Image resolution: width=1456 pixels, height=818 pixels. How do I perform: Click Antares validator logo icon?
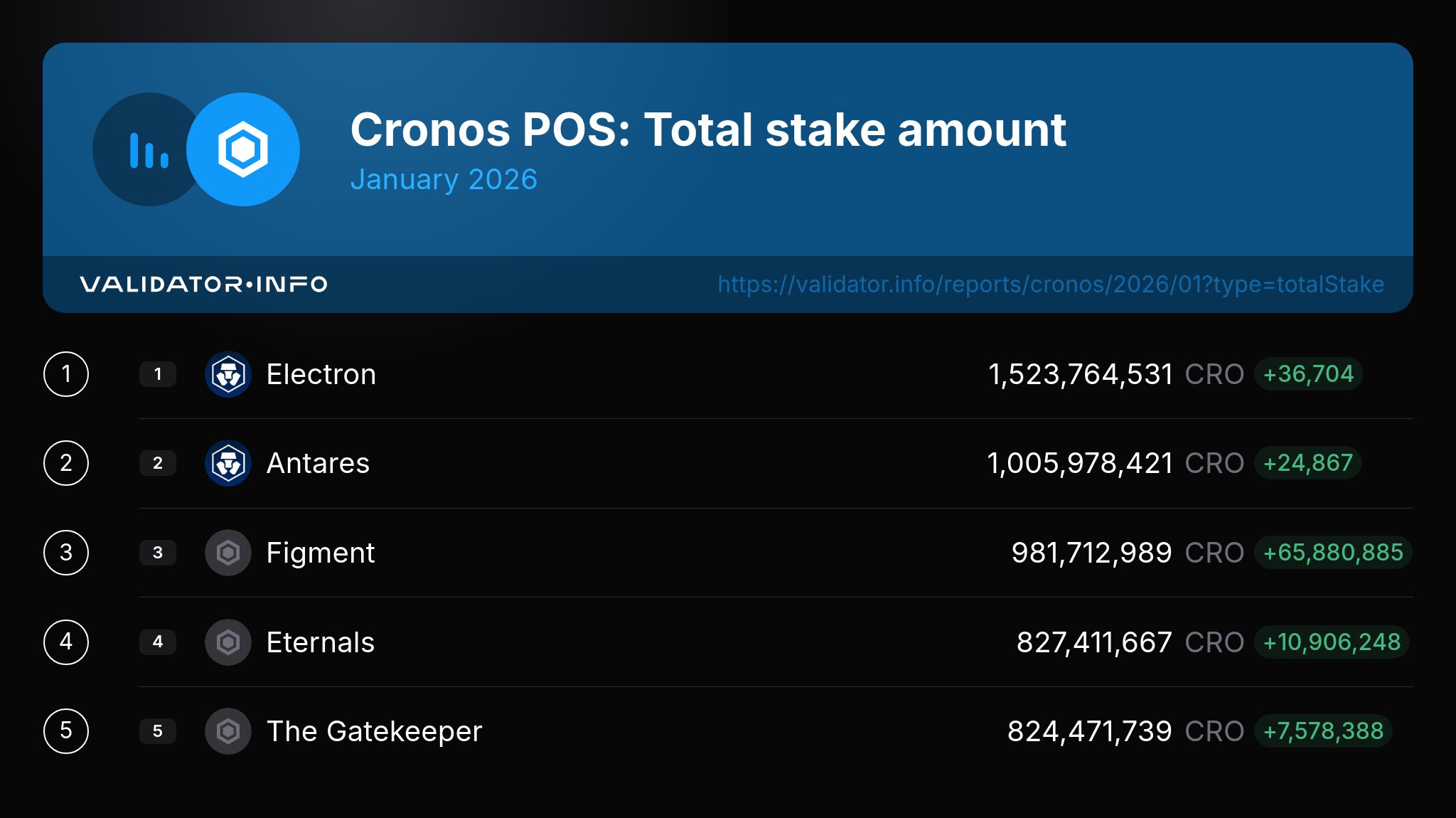228,463
